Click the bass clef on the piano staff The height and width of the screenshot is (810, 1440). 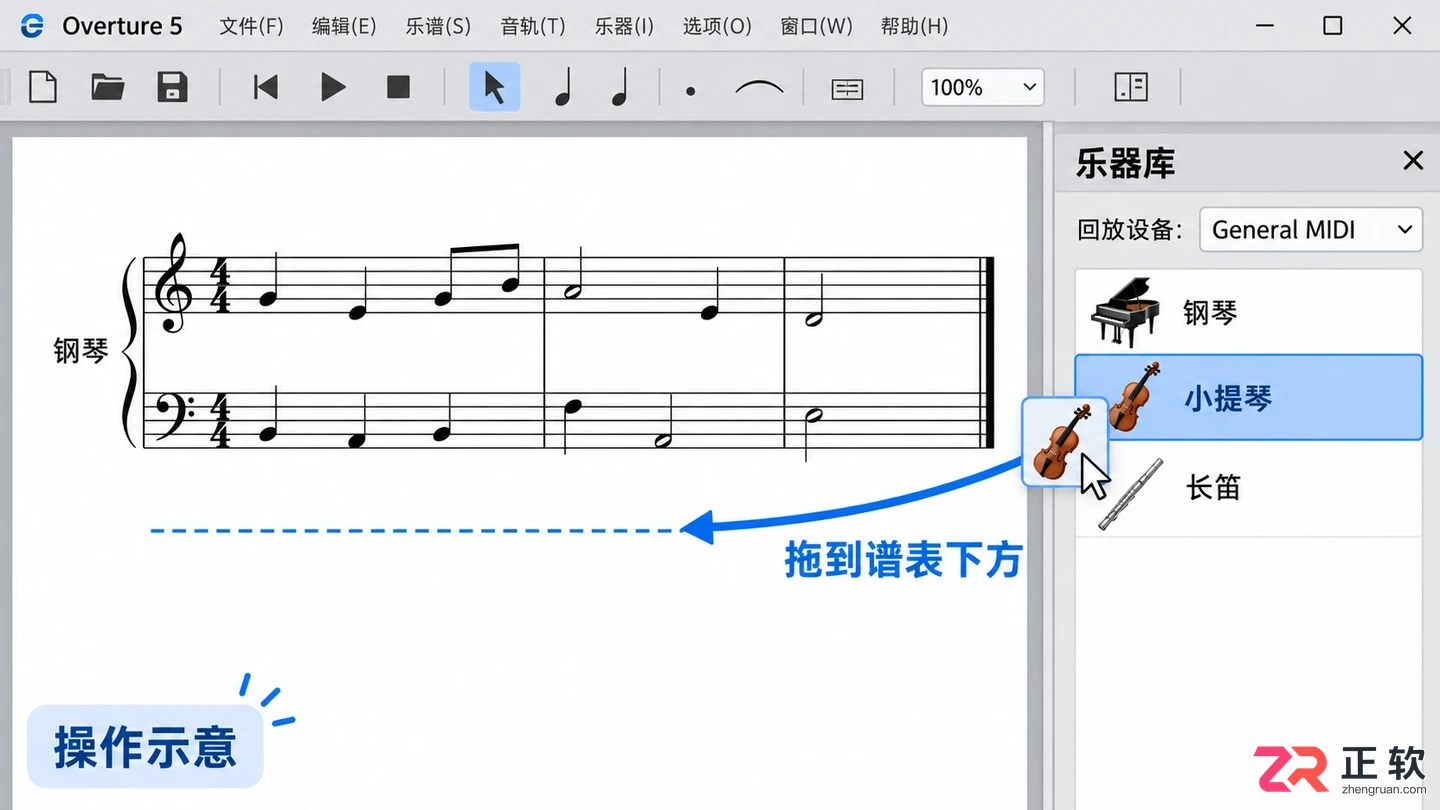174,418
